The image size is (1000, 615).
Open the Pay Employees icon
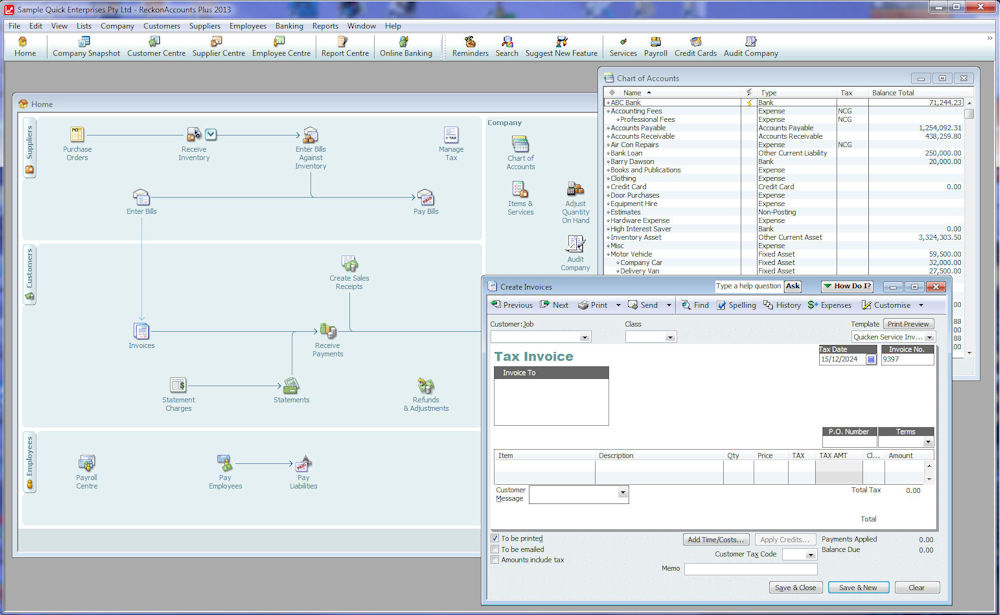coord(225,463)
